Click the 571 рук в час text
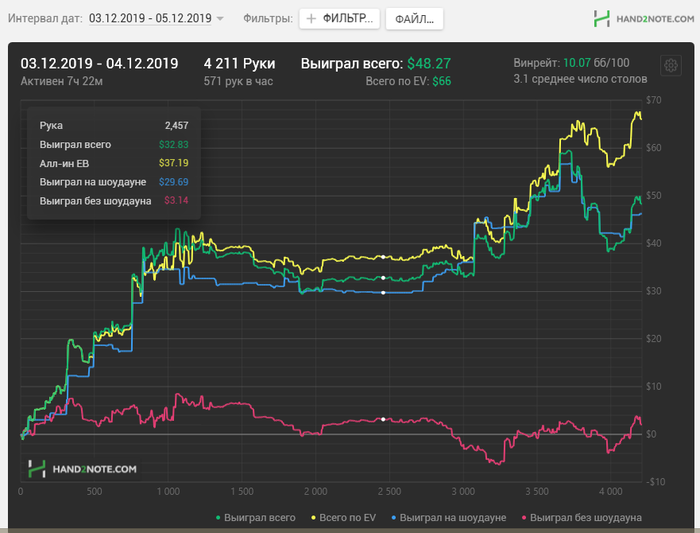The image size is (700, 533). 238,81
